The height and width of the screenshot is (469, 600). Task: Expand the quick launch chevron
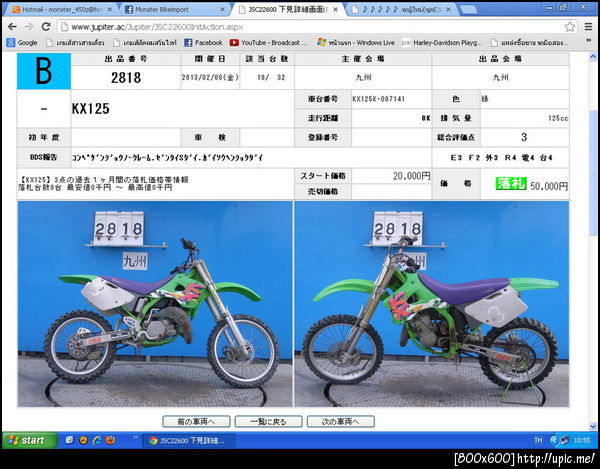tap(135, 437)
